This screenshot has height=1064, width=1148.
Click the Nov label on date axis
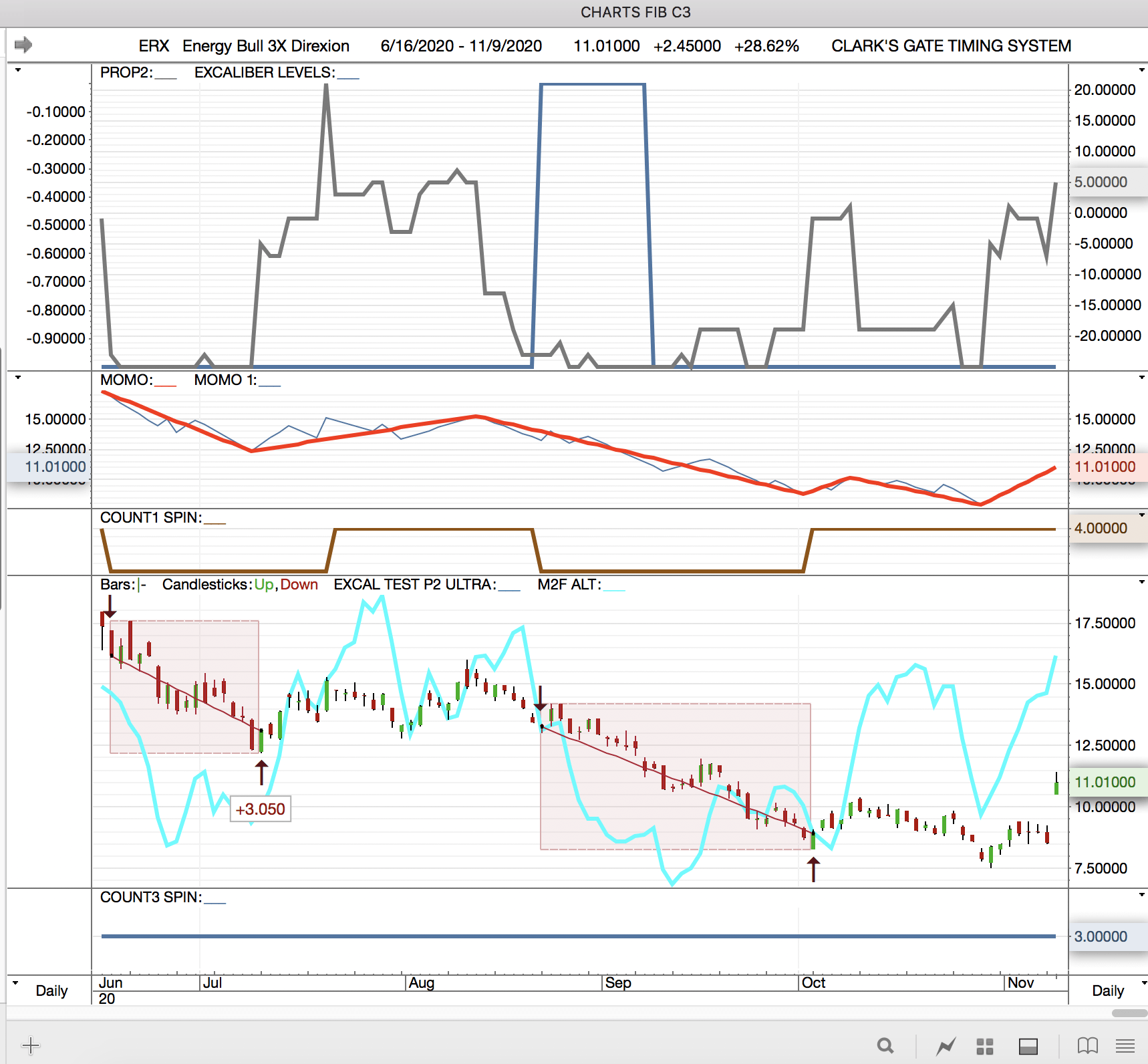click(x=1020, y=982)
